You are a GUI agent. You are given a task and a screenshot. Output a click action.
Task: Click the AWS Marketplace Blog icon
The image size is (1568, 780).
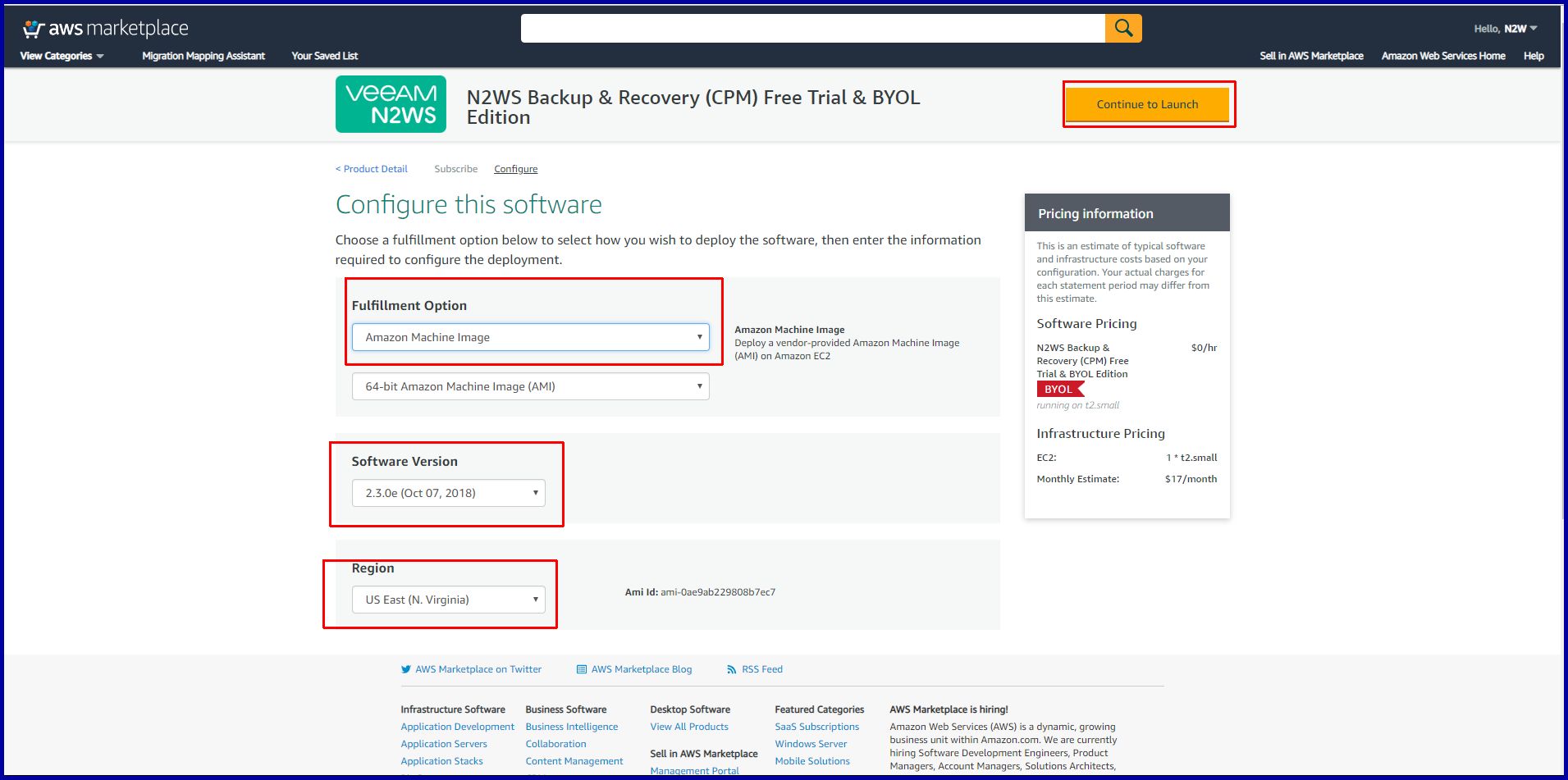(x=582, y=669)
